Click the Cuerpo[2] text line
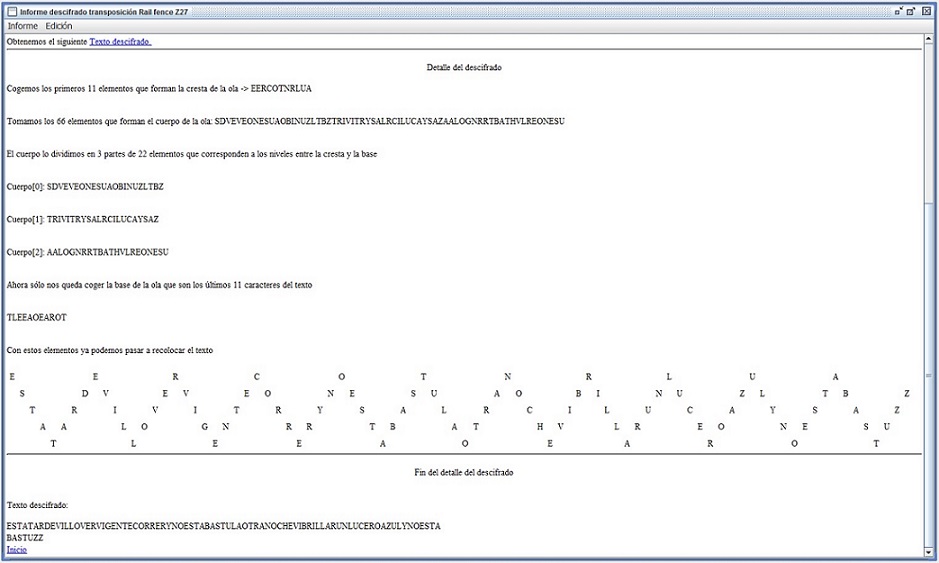Screen dimensions: 939x563 tap(88, 252)
